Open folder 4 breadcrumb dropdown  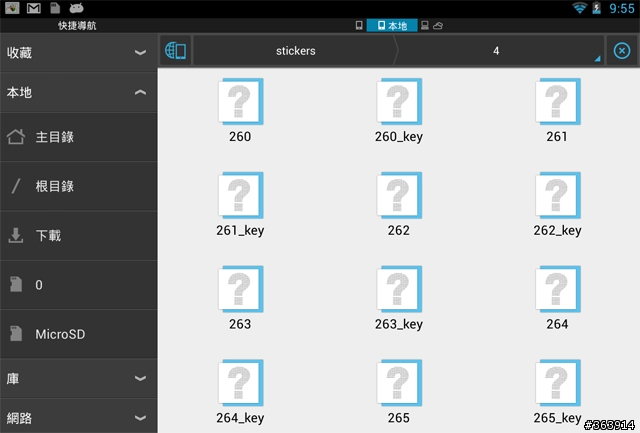click(500, 51)
